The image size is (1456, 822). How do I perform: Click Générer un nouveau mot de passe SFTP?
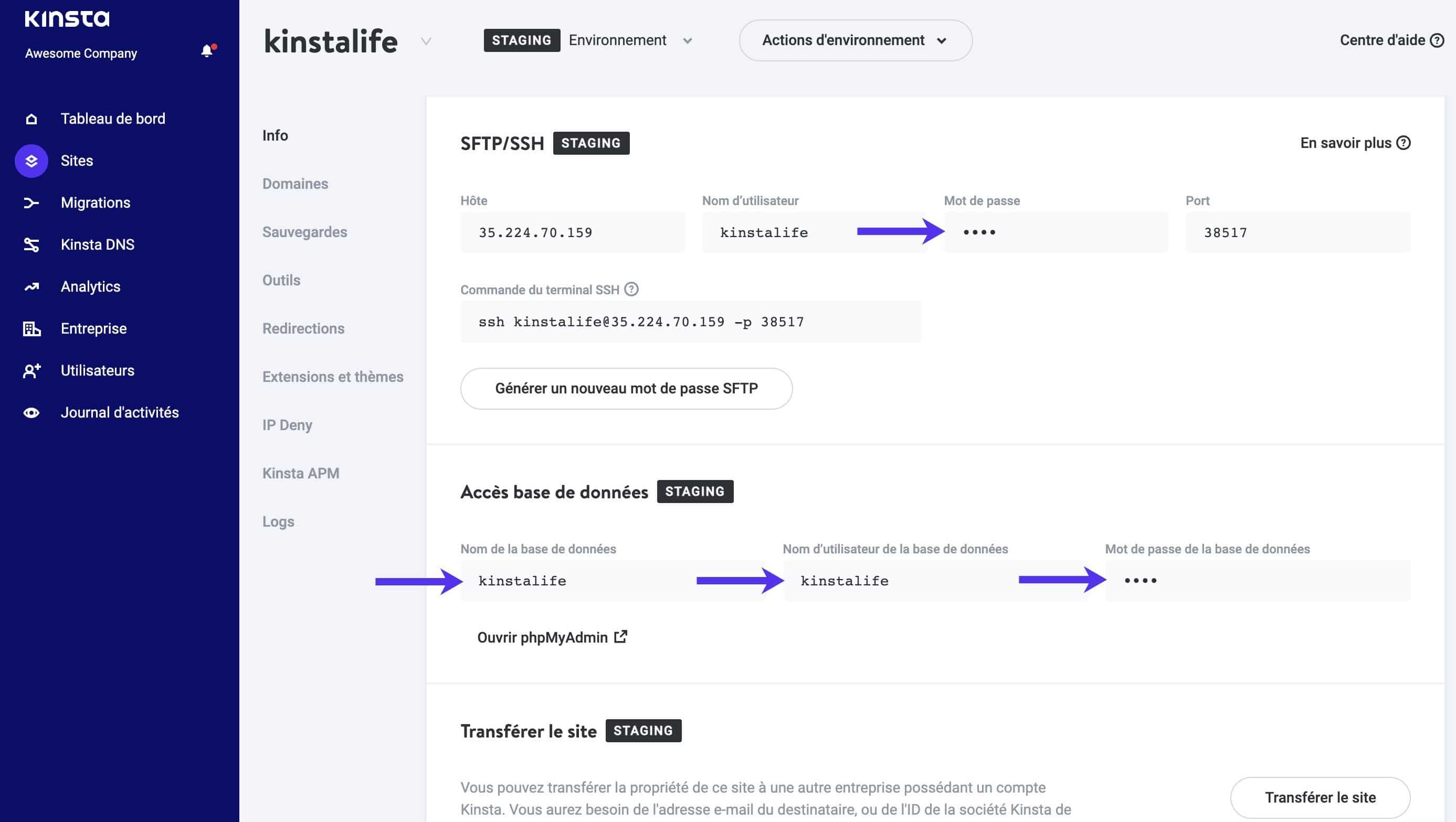[x=626, y=388]
